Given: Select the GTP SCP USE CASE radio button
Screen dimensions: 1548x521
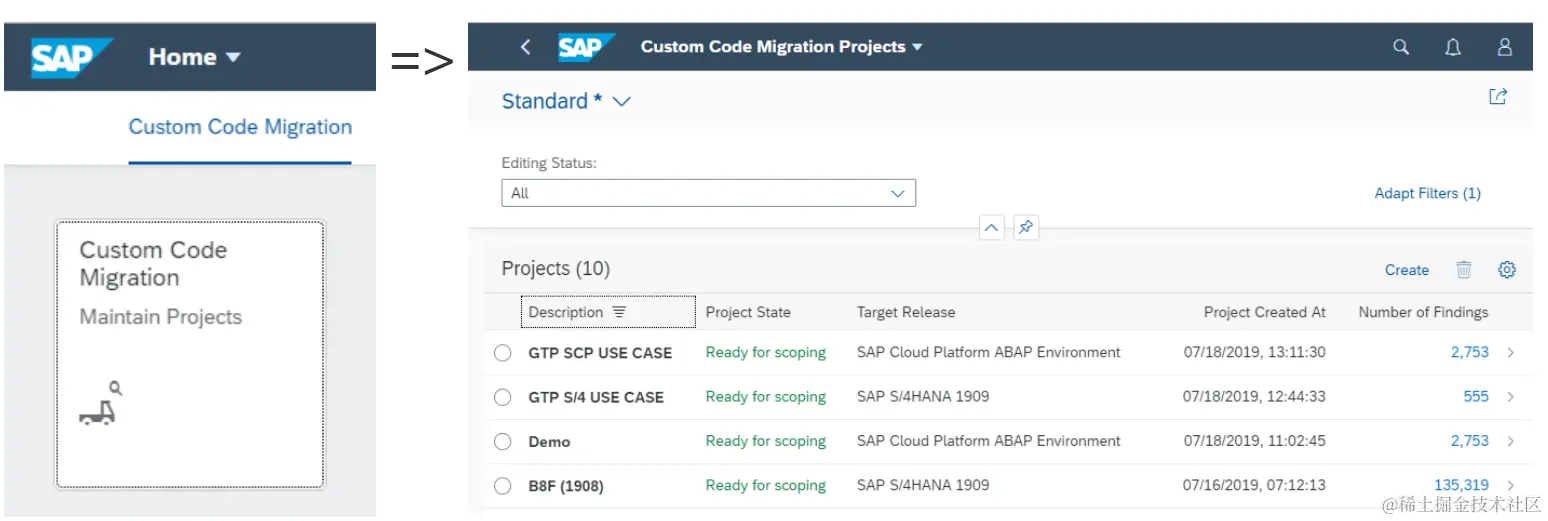Looking at the screenshot, I should tap(503, 353).
